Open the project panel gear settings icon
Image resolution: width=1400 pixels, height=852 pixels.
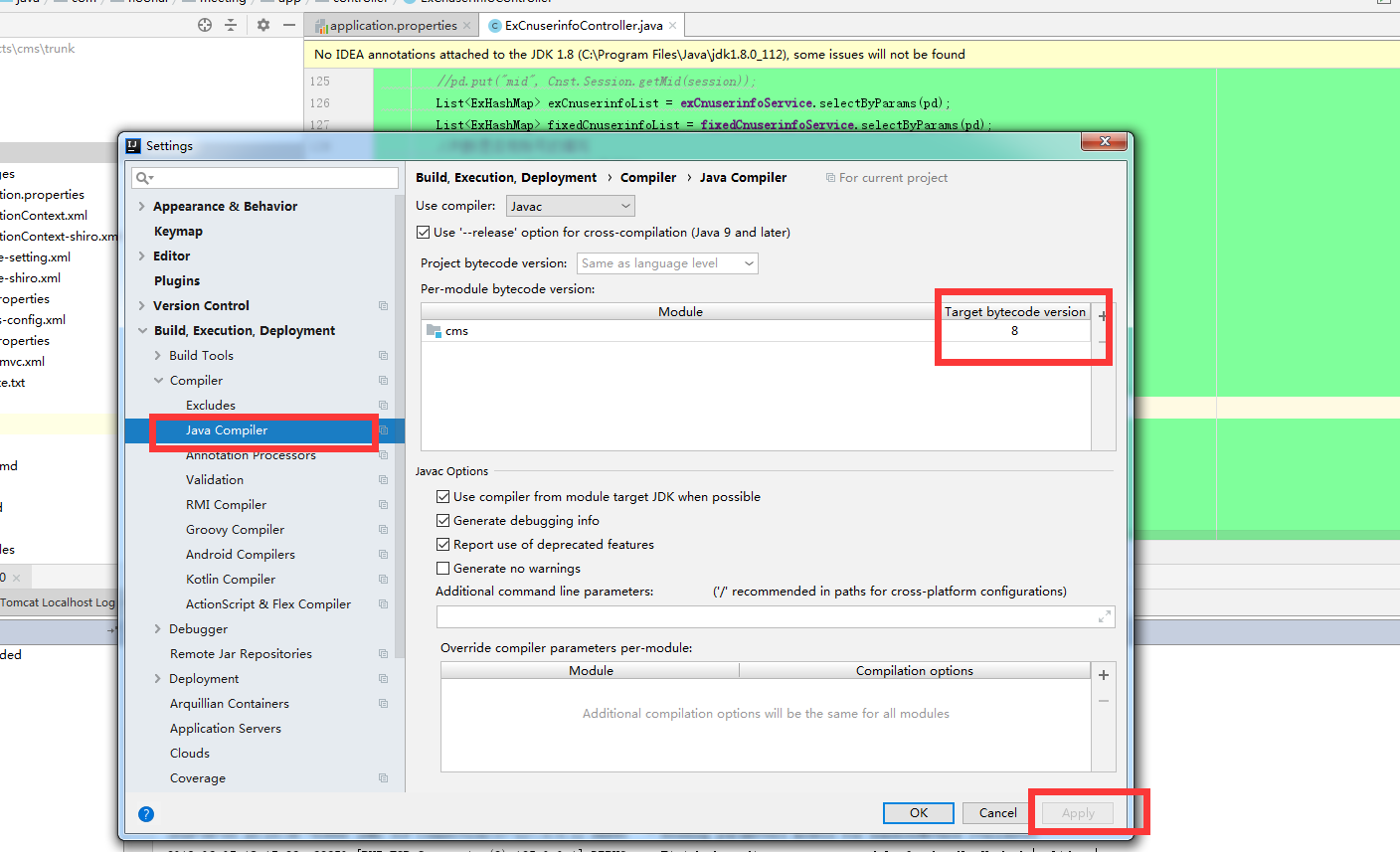click(263, 25)
